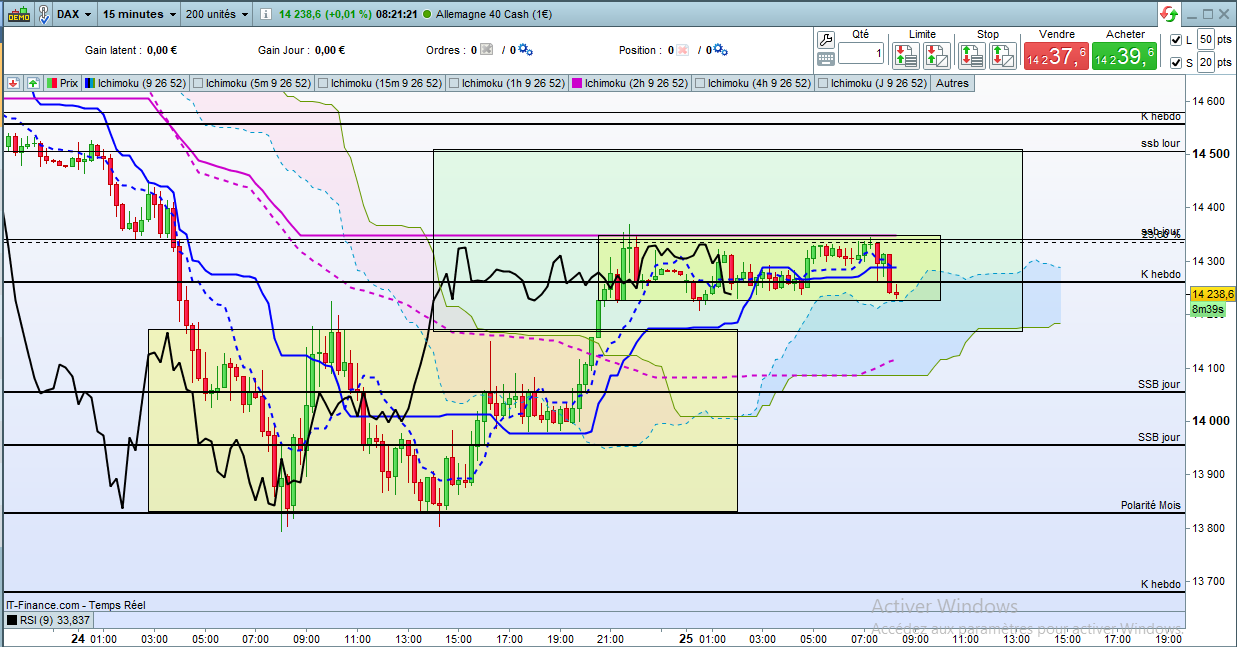Toggle the Ichimoku (5m 9 26 52) checkbox
The image size is (1237, 647).
pos(198,83)
